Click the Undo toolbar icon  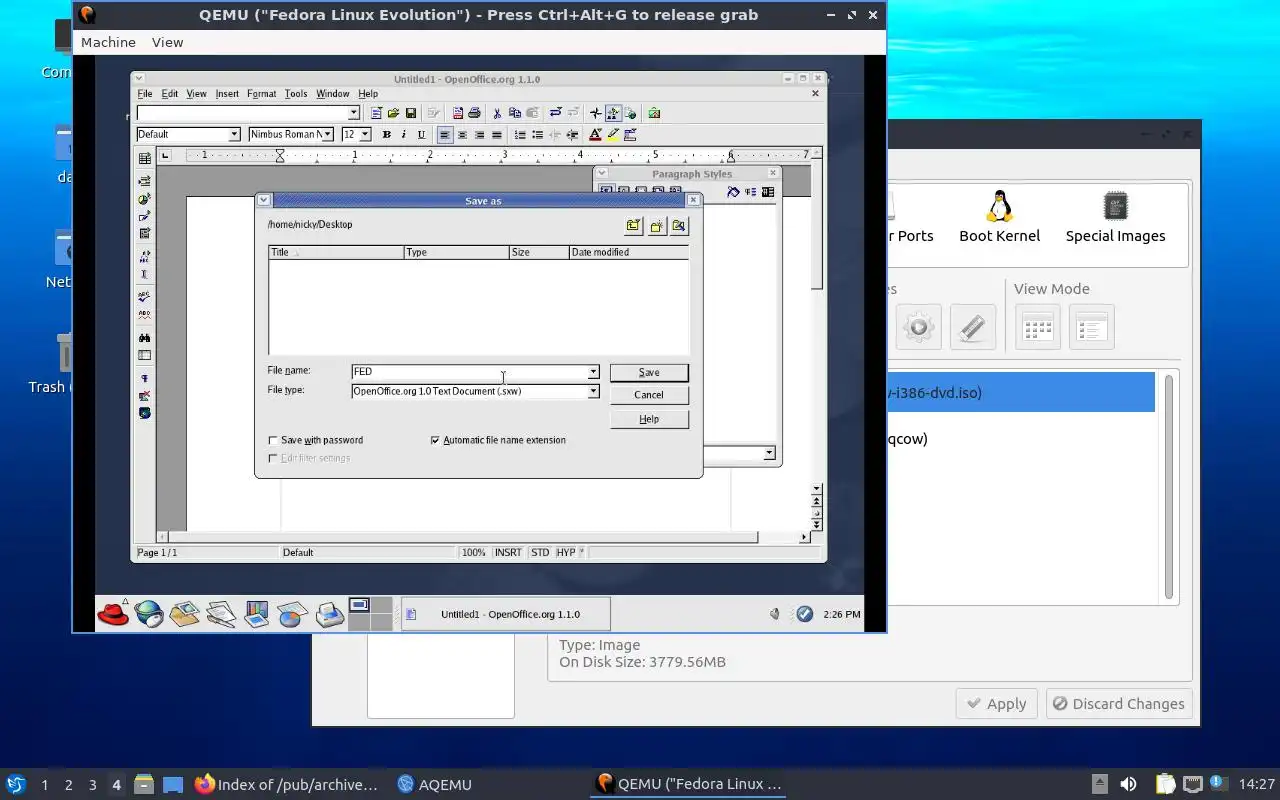(x=555, y=113)
